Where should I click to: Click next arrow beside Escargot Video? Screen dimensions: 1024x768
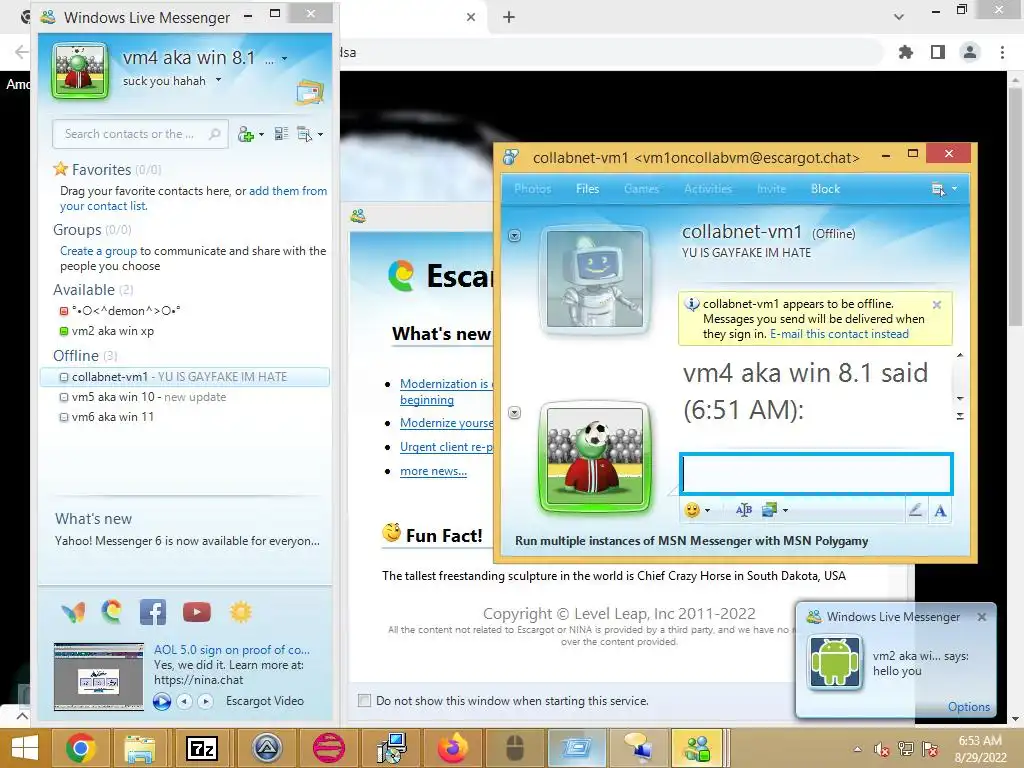[x=205, y=701]
